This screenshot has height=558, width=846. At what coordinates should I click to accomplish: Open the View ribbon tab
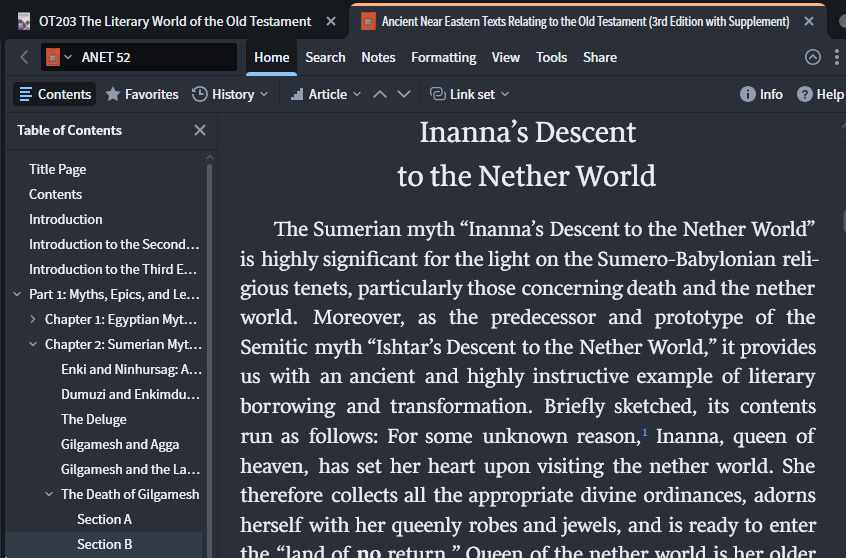[506, 57]
